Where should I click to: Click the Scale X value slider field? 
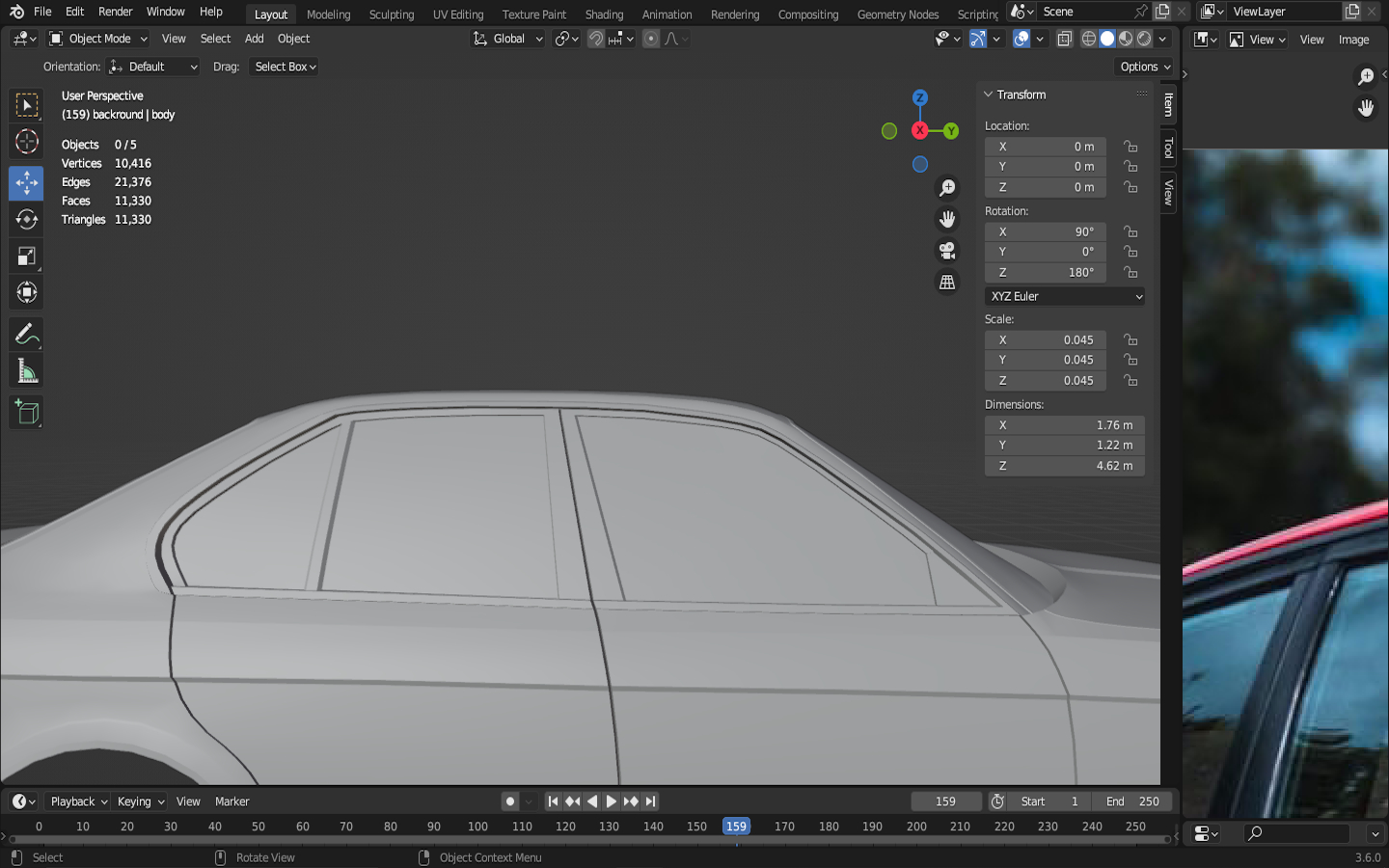(1046, 339)
